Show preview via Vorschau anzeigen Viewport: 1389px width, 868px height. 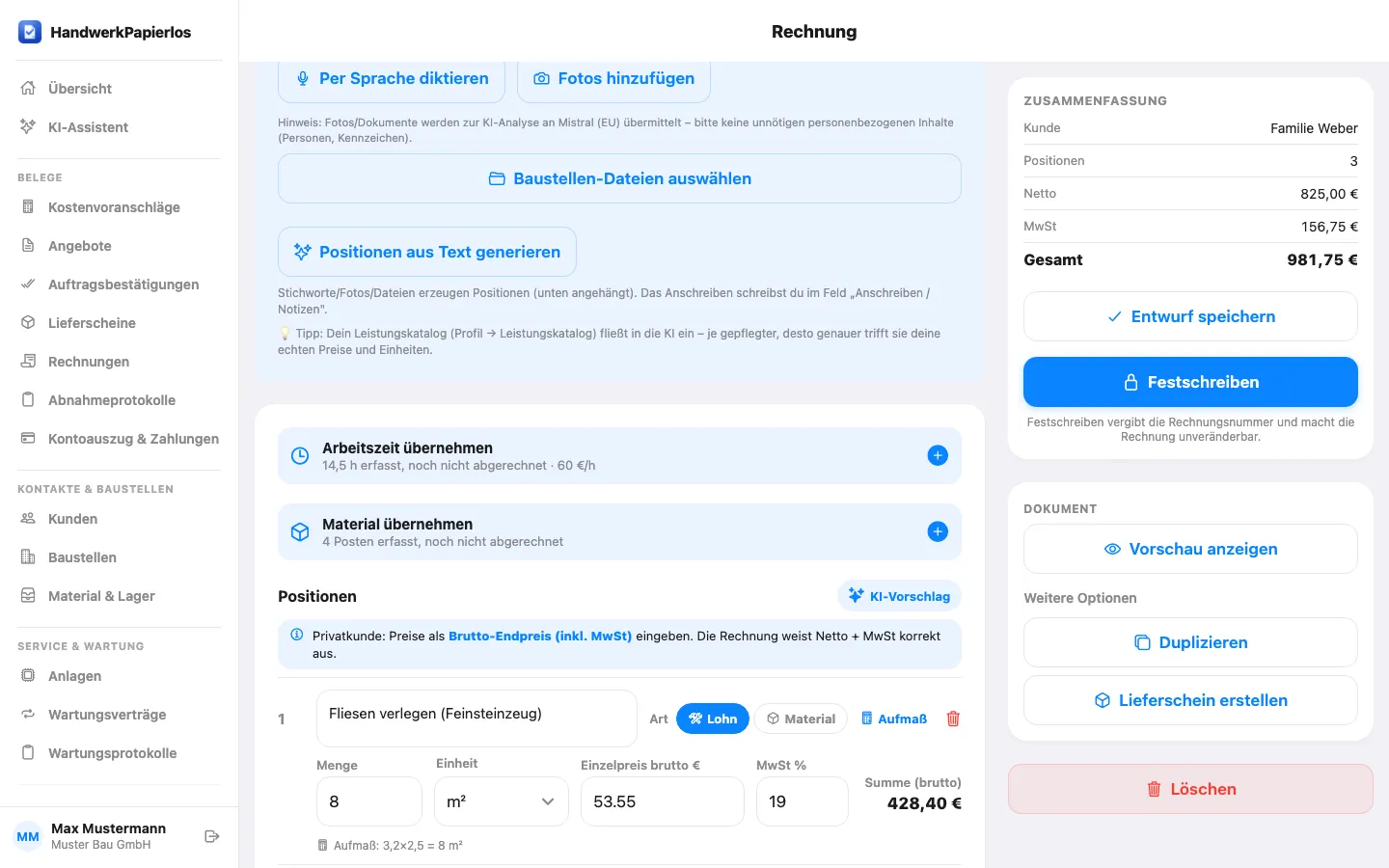click(1190, 549)
